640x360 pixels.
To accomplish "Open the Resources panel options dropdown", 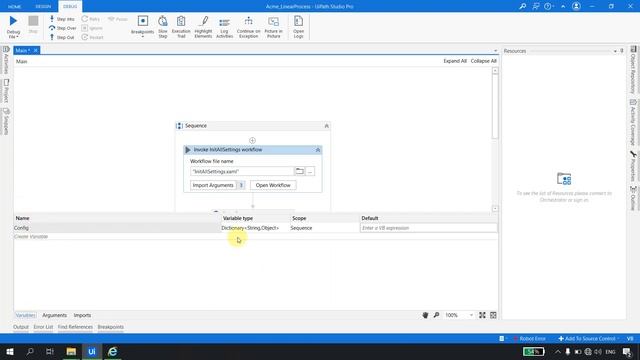I will [615, 51].
